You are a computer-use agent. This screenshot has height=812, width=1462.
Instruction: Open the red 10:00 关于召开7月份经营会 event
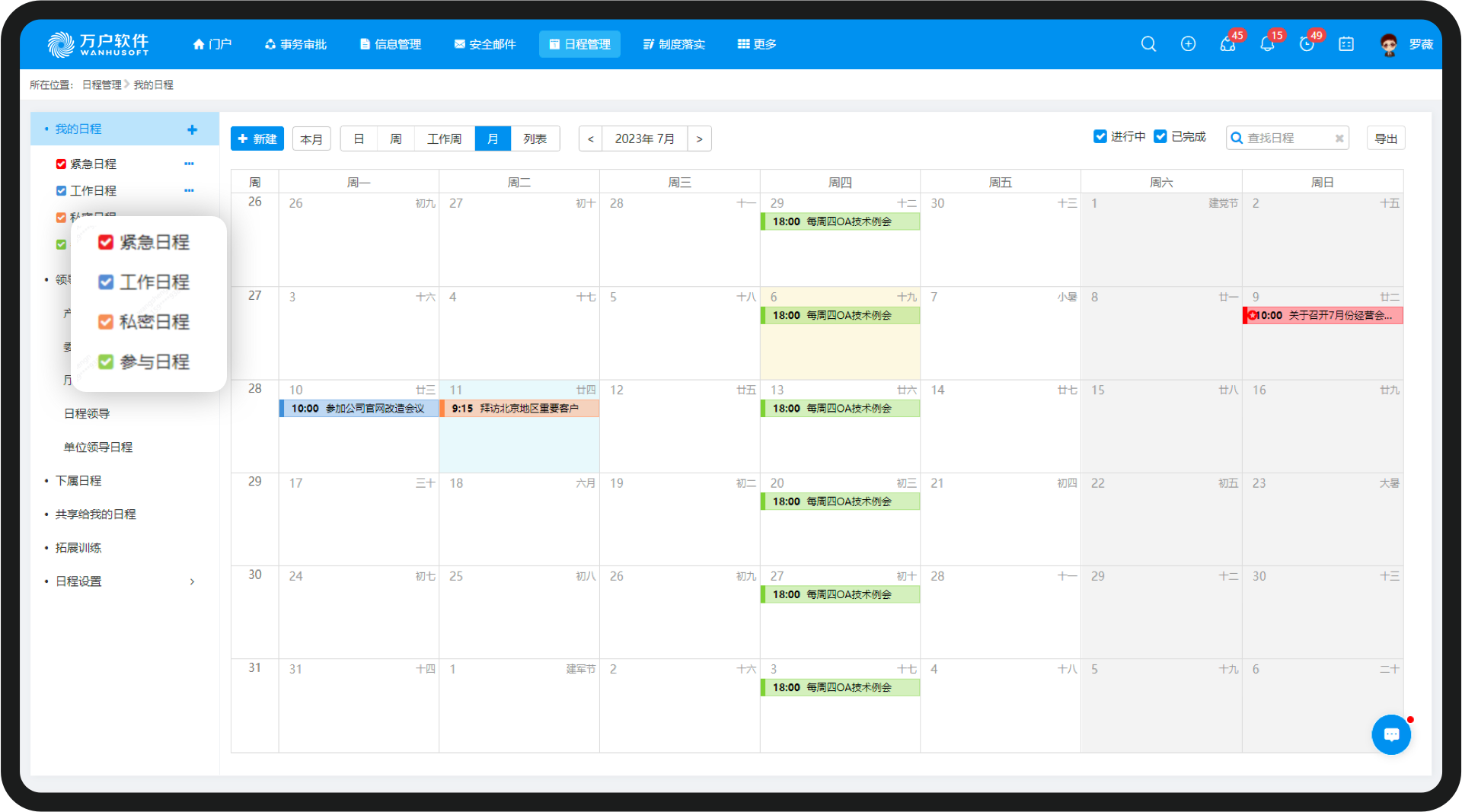pos(1323,315)
